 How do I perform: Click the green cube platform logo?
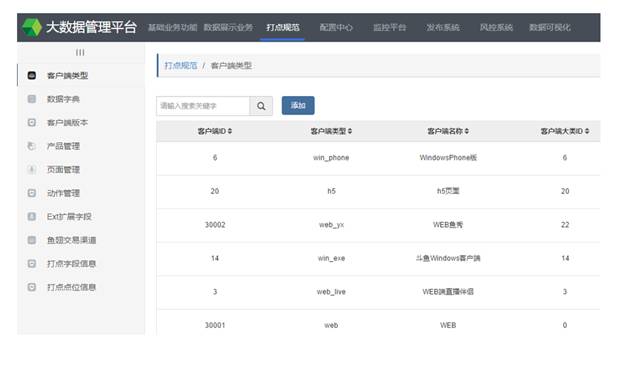click(x=32, y=27)
